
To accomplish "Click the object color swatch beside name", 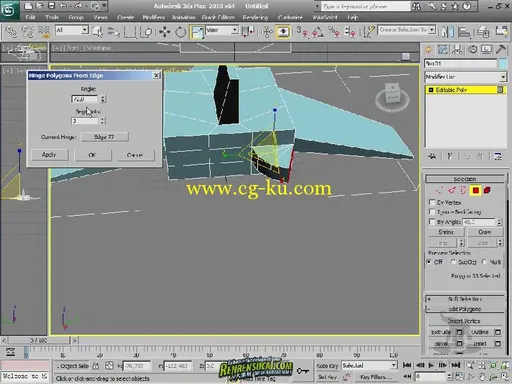I will [502, 63].
